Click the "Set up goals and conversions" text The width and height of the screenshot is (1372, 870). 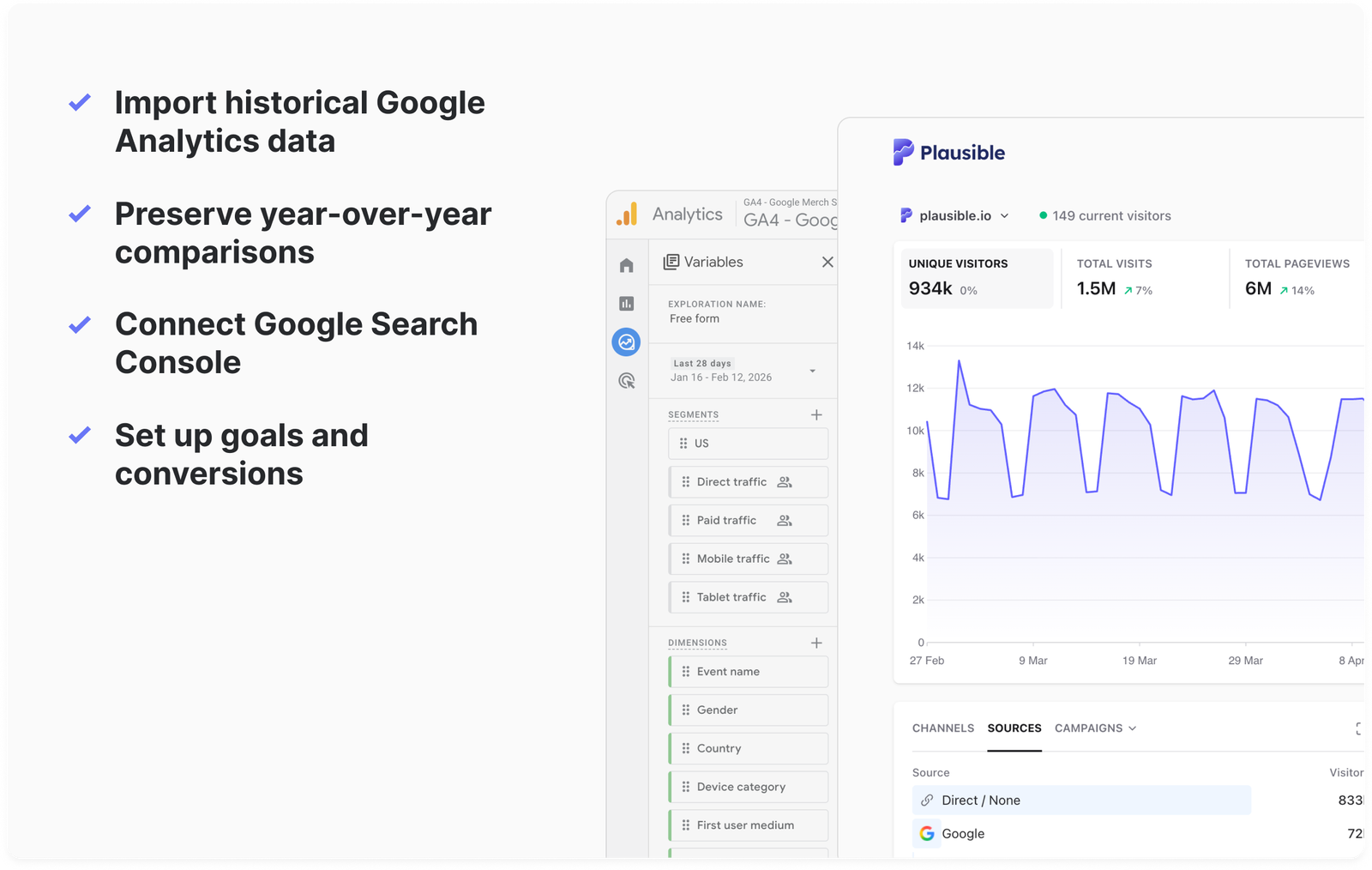242,454
